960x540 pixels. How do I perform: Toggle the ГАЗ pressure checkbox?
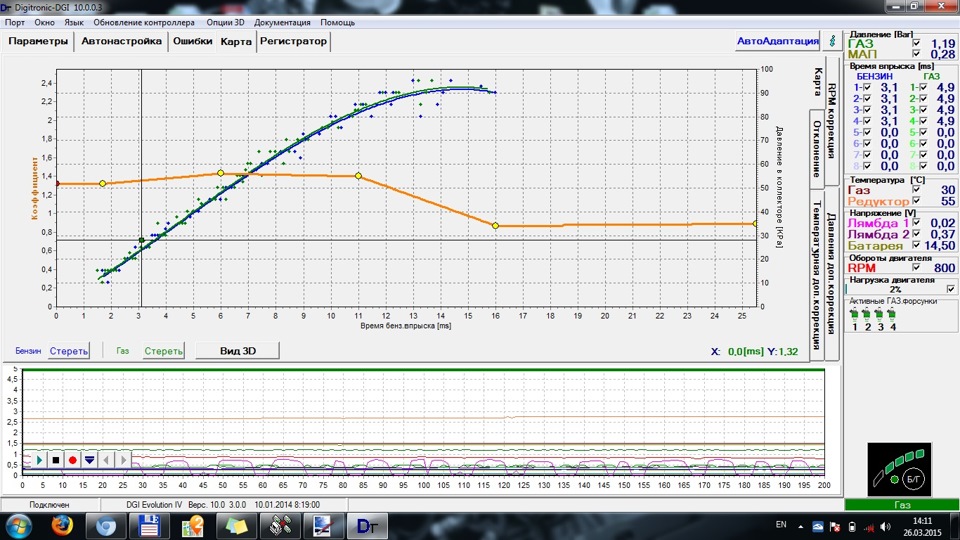pos(916,43)
